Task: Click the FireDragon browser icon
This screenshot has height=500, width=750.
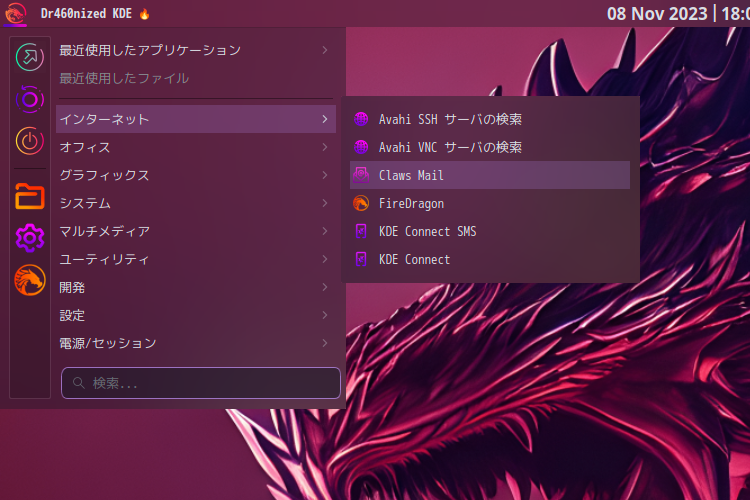Action: click(361, 203)
